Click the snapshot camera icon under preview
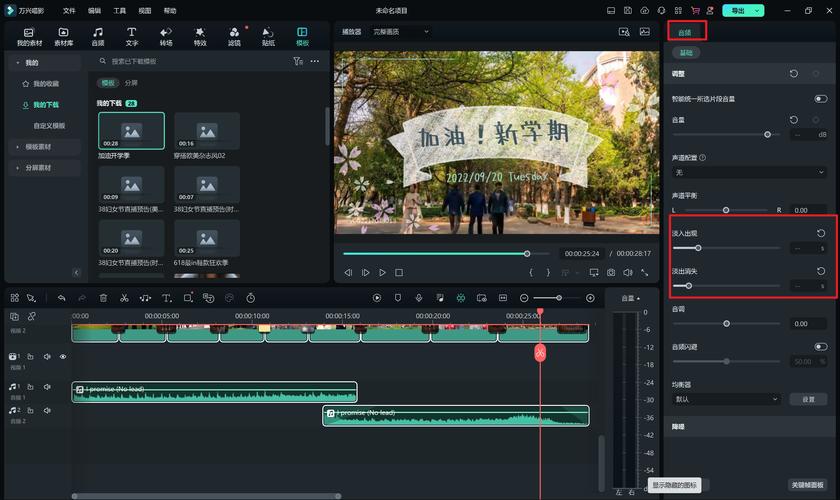Screen dimensions: 840x500 tap(610, 272)
